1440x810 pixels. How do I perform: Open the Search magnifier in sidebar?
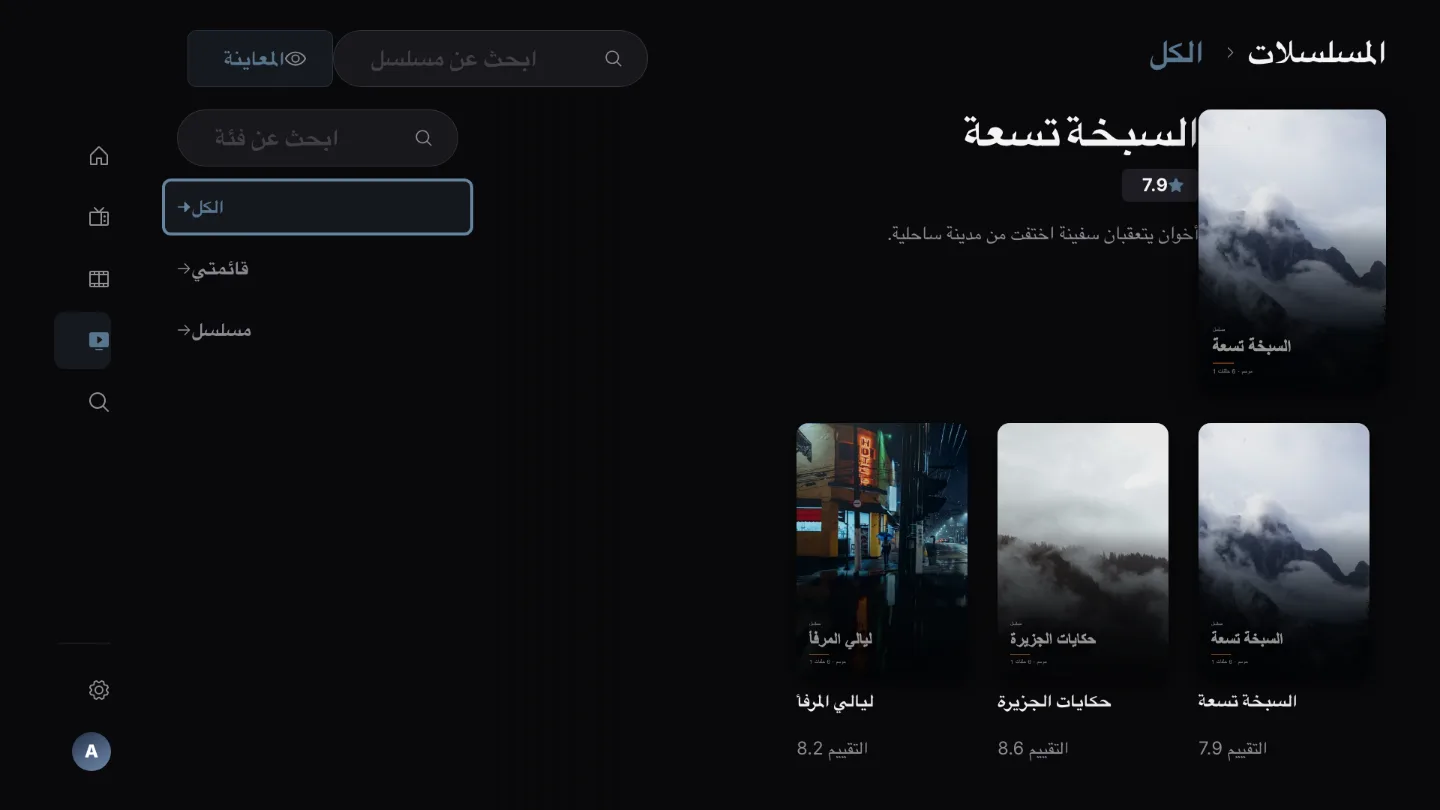click(x=98, y=402)
